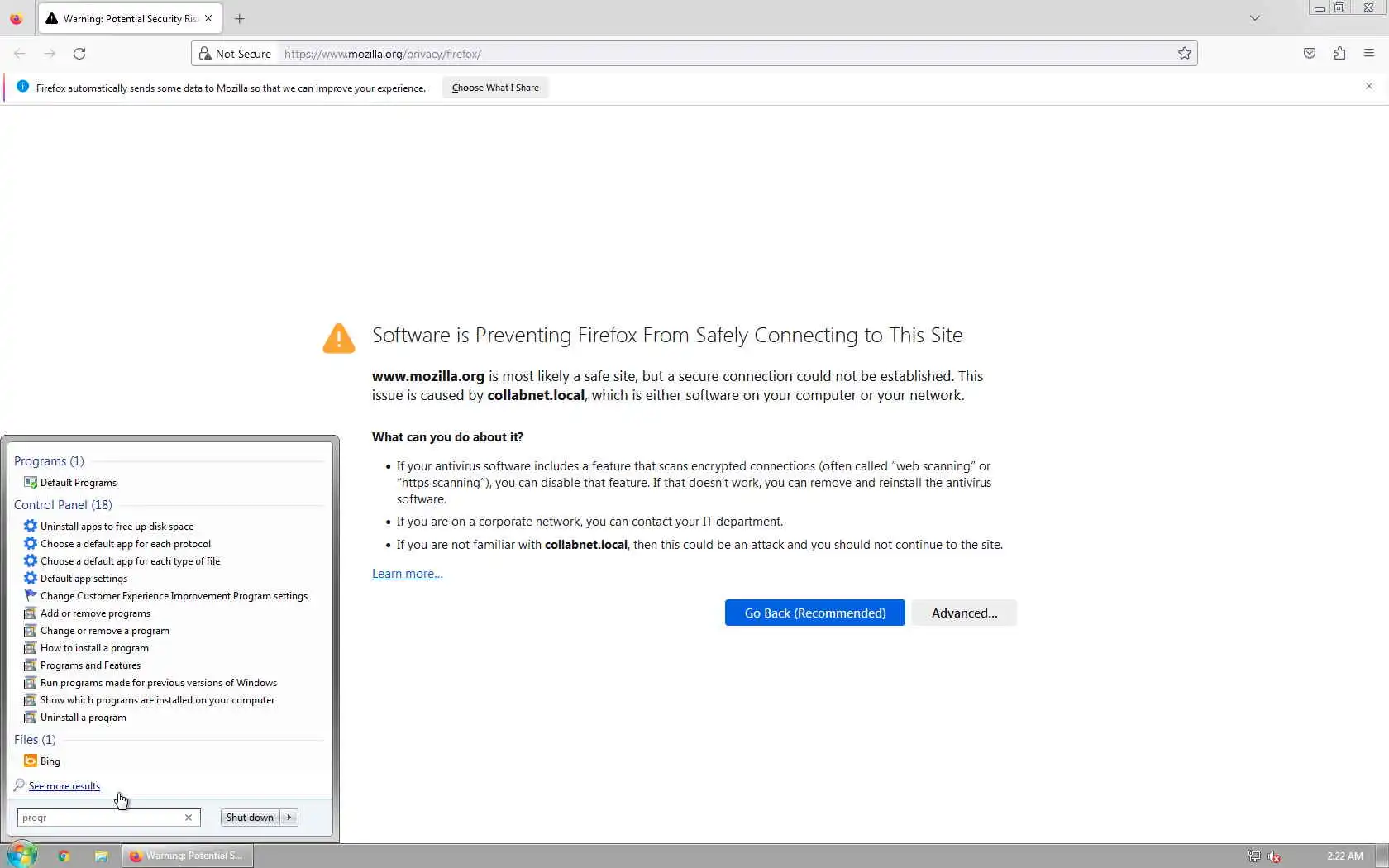Open Programs and Features
This screenshot has width=1389, height=868.
(90, 665)
